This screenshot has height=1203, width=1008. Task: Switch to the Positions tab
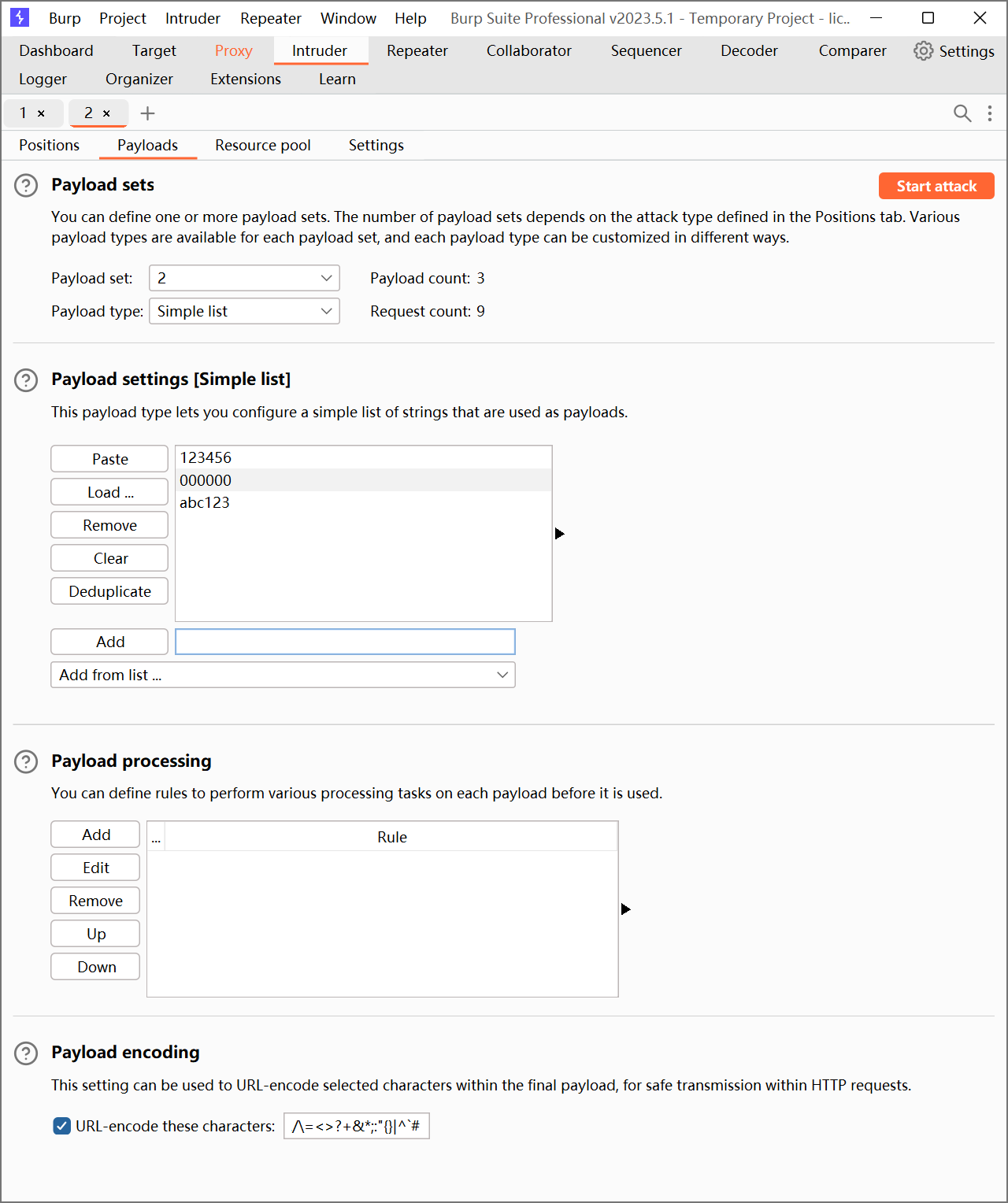click(x=50, y=145)
